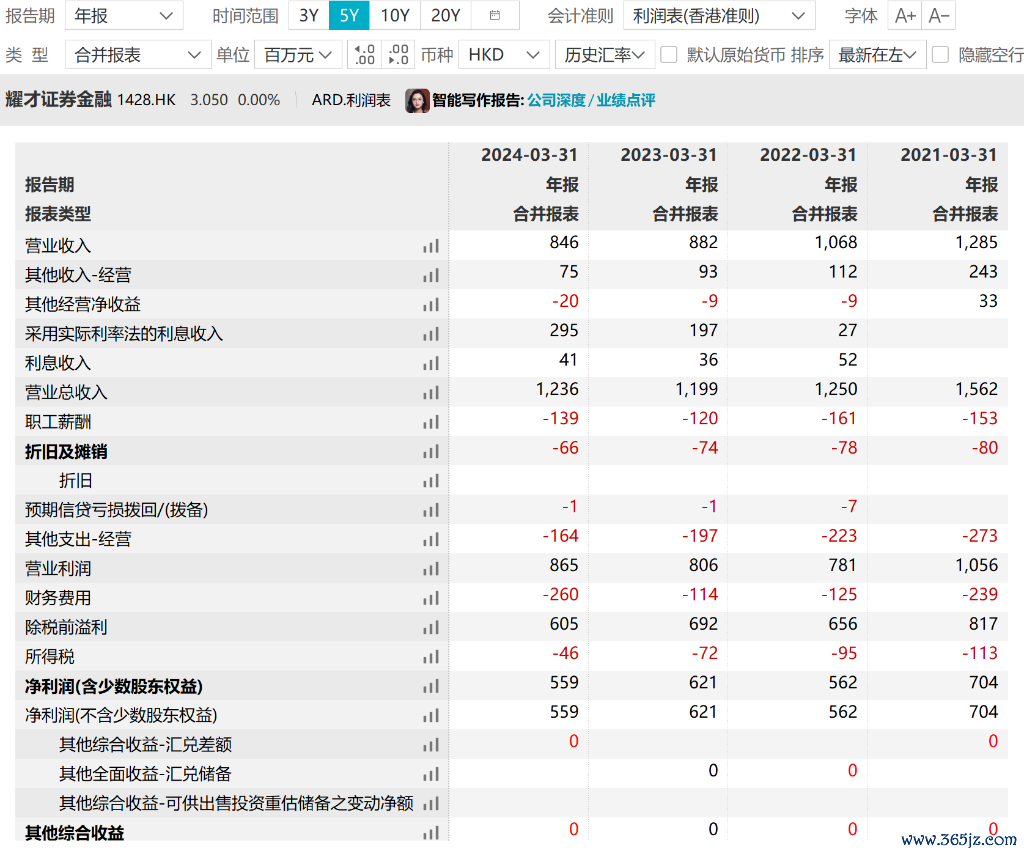Open chart icon for 可供出售投资重估储备 row
Screen dimensions: 1024x855
[430, 804]
